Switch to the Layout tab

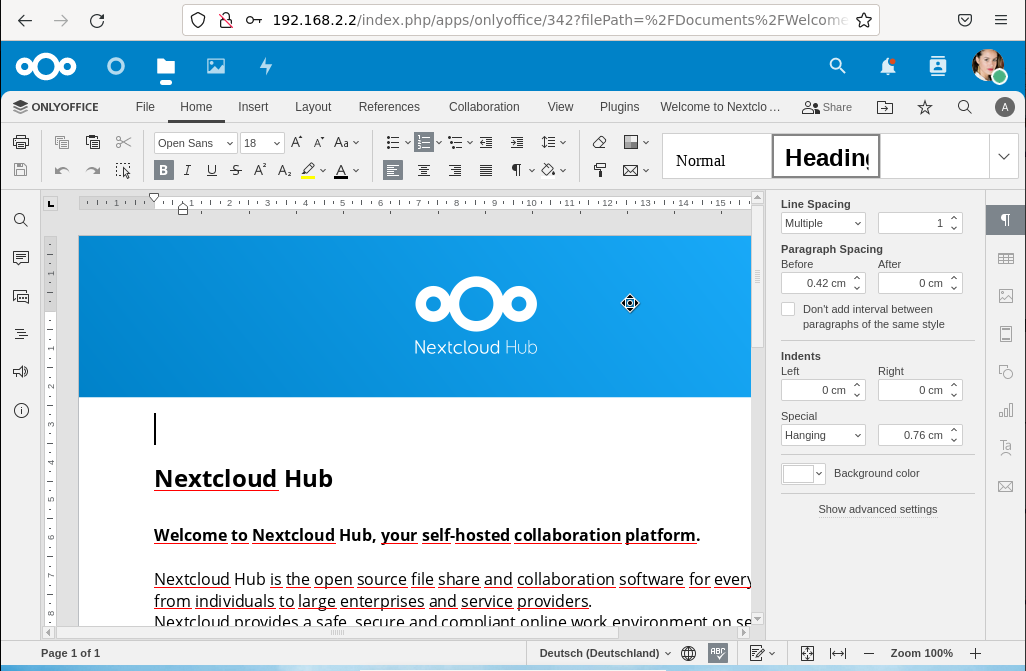313,107
